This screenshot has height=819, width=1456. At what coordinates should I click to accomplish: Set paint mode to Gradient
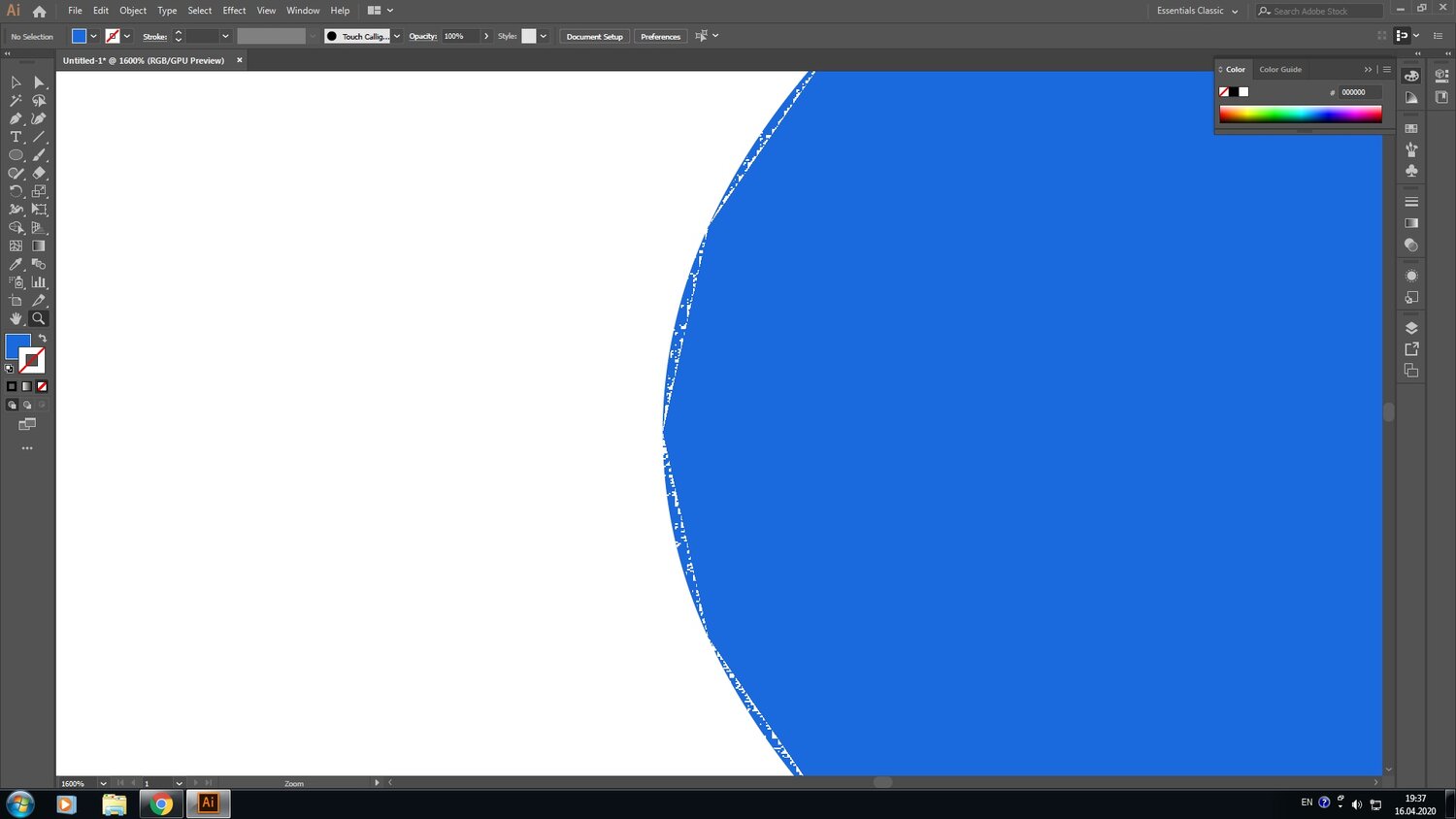tap(27, 386)
